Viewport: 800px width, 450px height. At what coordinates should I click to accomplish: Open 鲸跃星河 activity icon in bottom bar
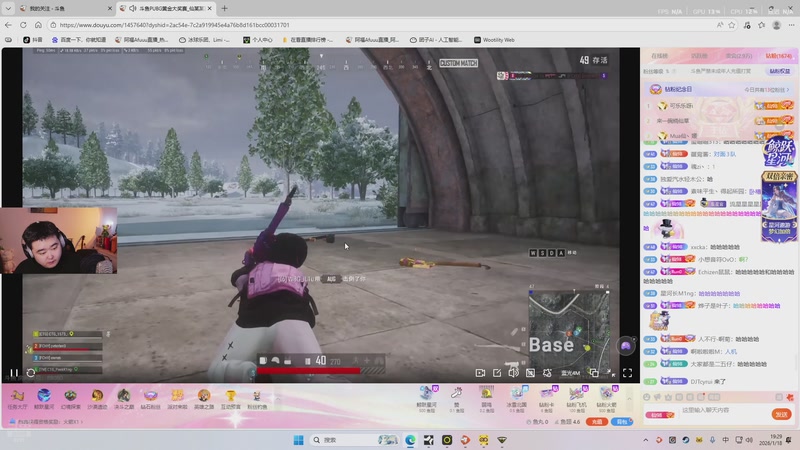[x=44, y=399]
